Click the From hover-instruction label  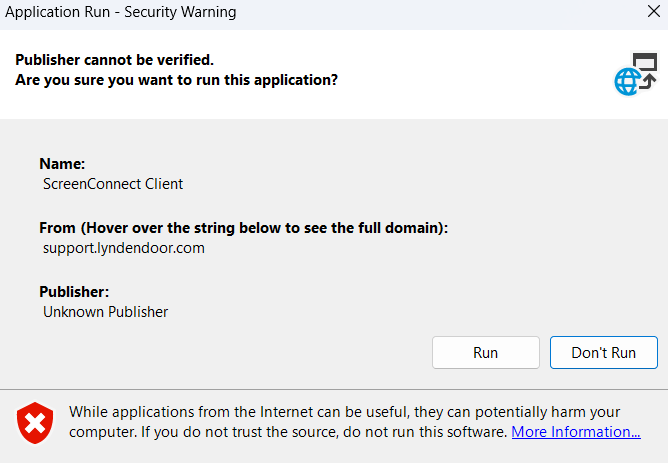coord(243,228)
